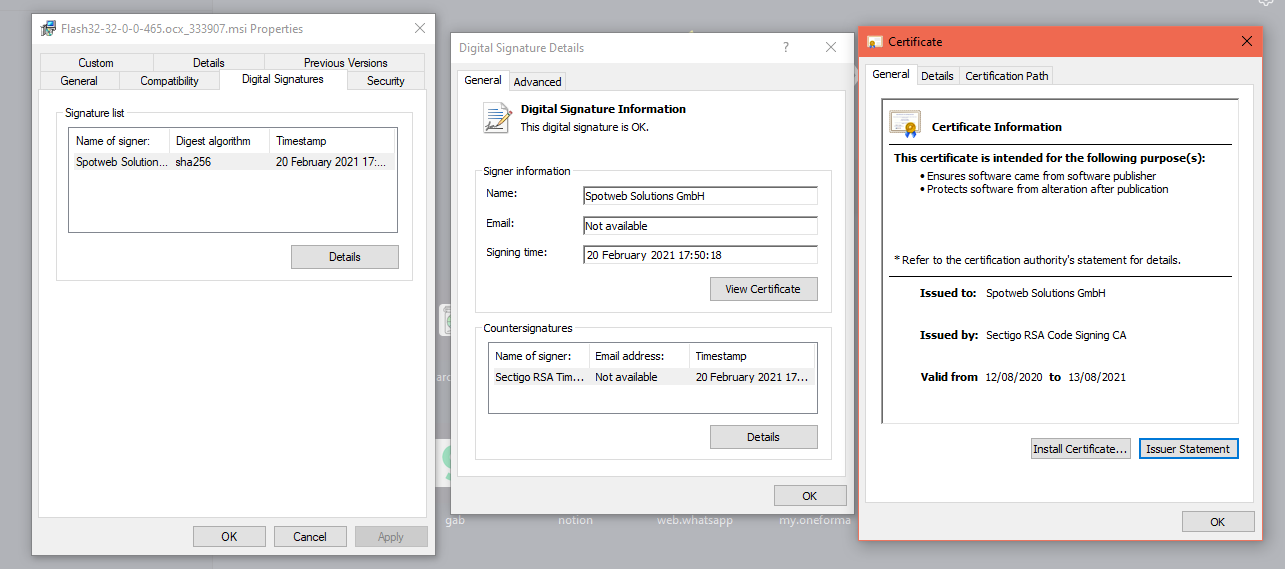Image resolution: width=1285 pixels, height=569 pixels.
Task: Switch to the General tab in Properties window
Action: coord(79,81)
